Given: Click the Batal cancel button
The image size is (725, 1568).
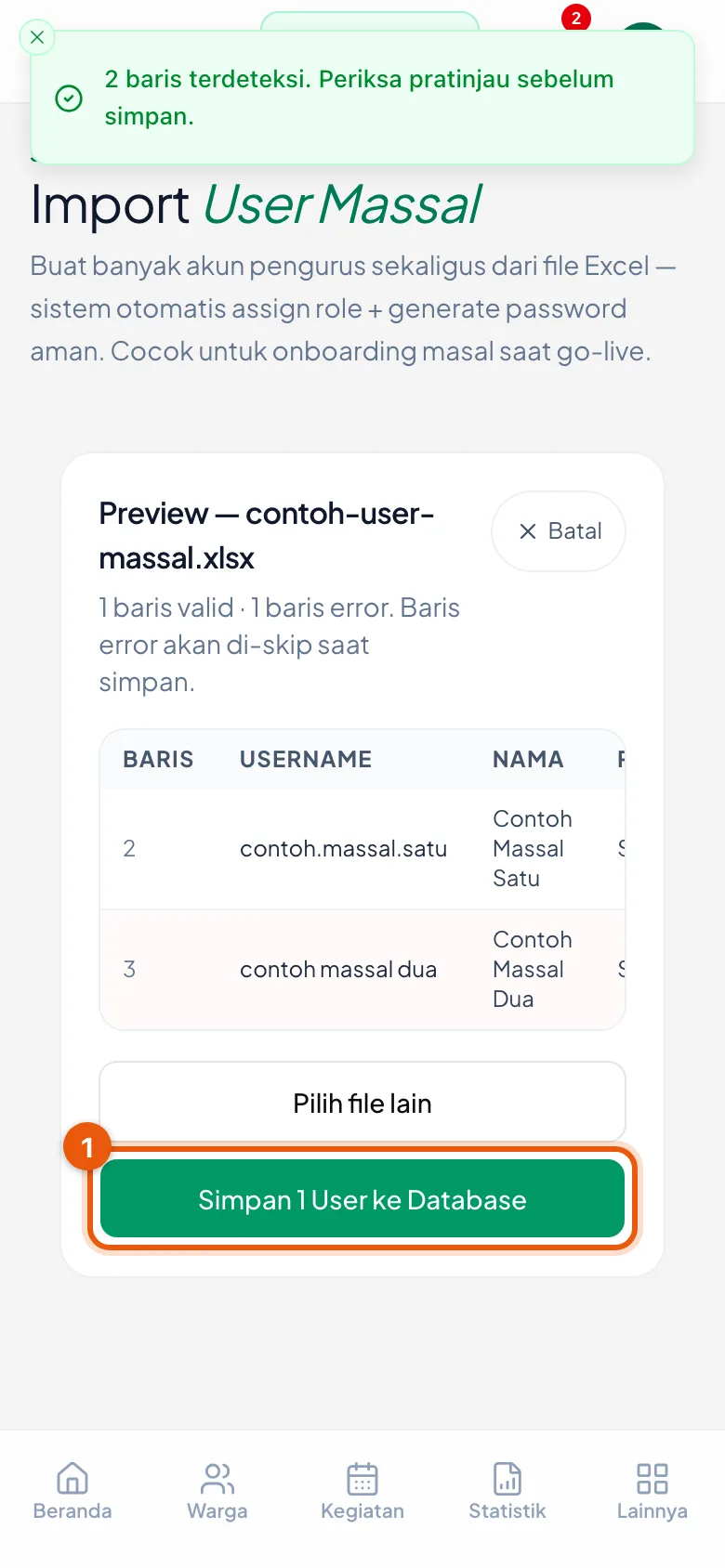Looking at the screenshot, I should click(559, 531).
